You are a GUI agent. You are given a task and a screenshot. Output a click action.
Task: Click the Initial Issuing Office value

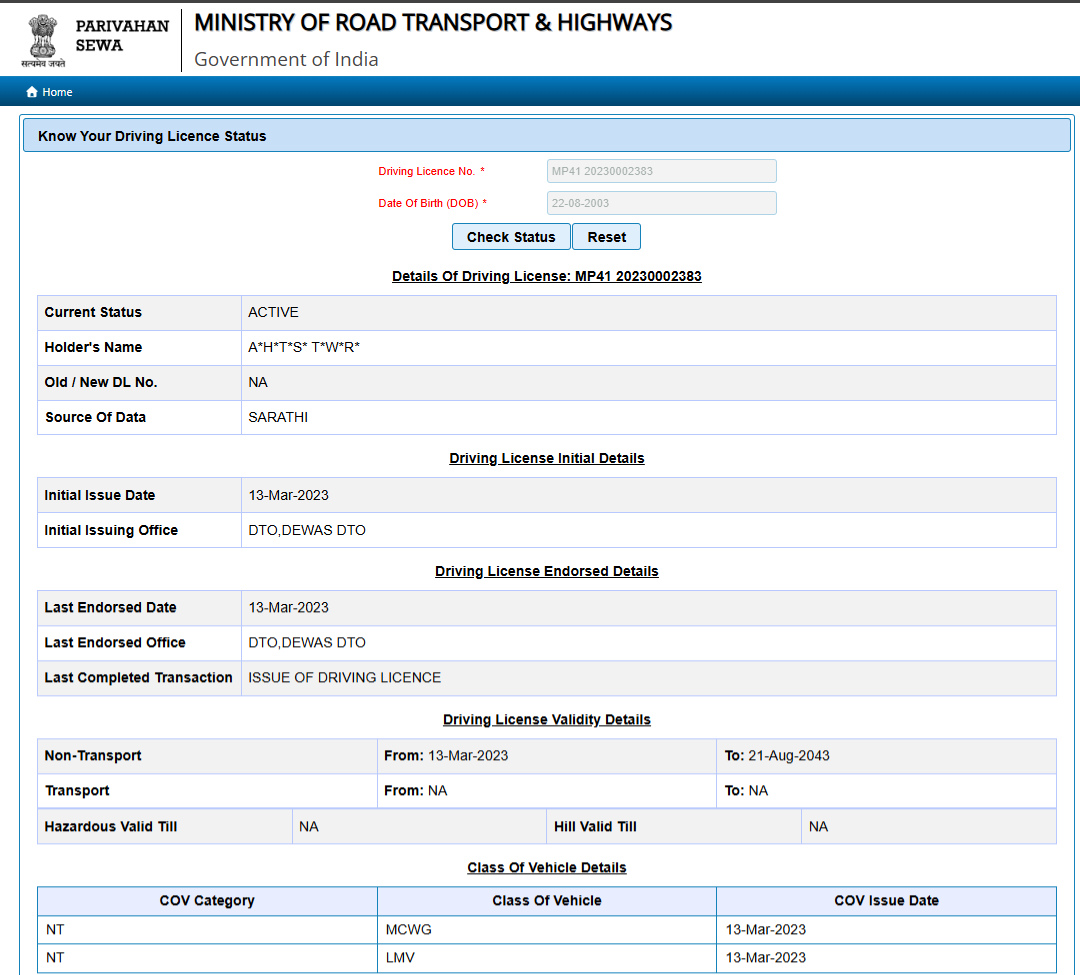coord(307,530)
